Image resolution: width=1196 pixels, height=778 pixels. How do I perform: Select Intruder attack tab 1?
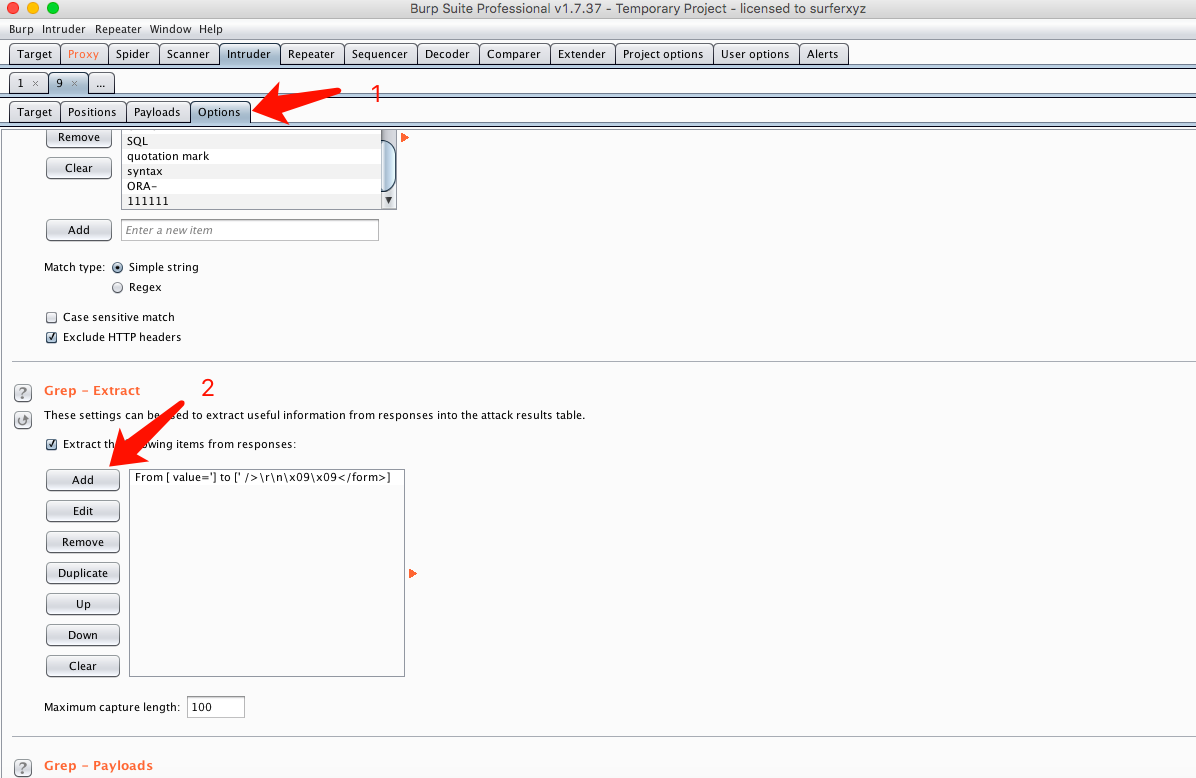point(21,83)
